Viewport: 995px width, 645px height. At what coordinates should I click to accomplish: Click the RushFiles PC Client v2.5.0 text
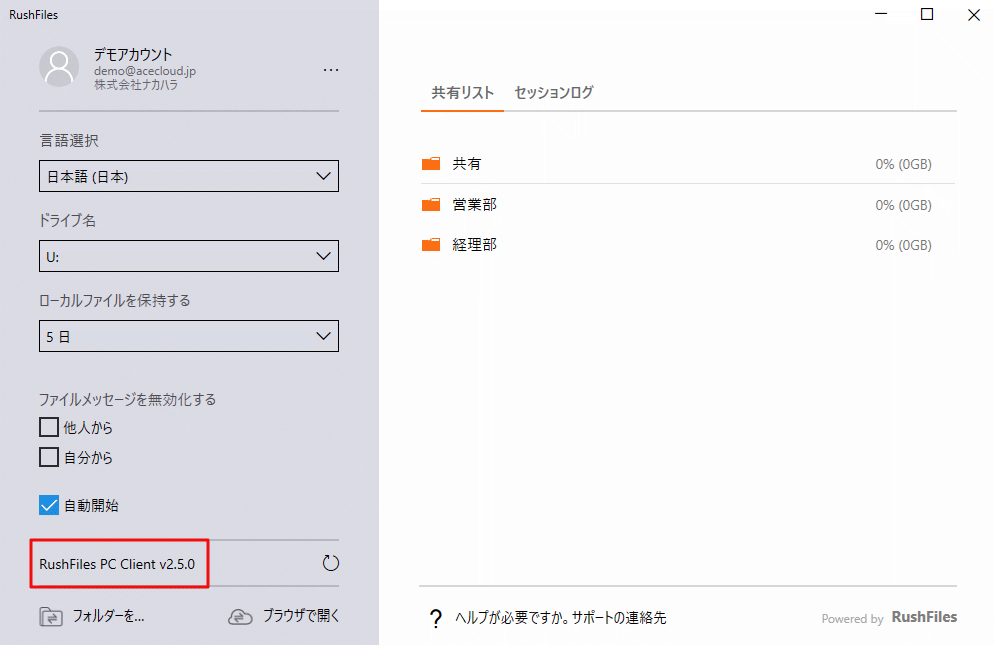(x=117, y=564)
